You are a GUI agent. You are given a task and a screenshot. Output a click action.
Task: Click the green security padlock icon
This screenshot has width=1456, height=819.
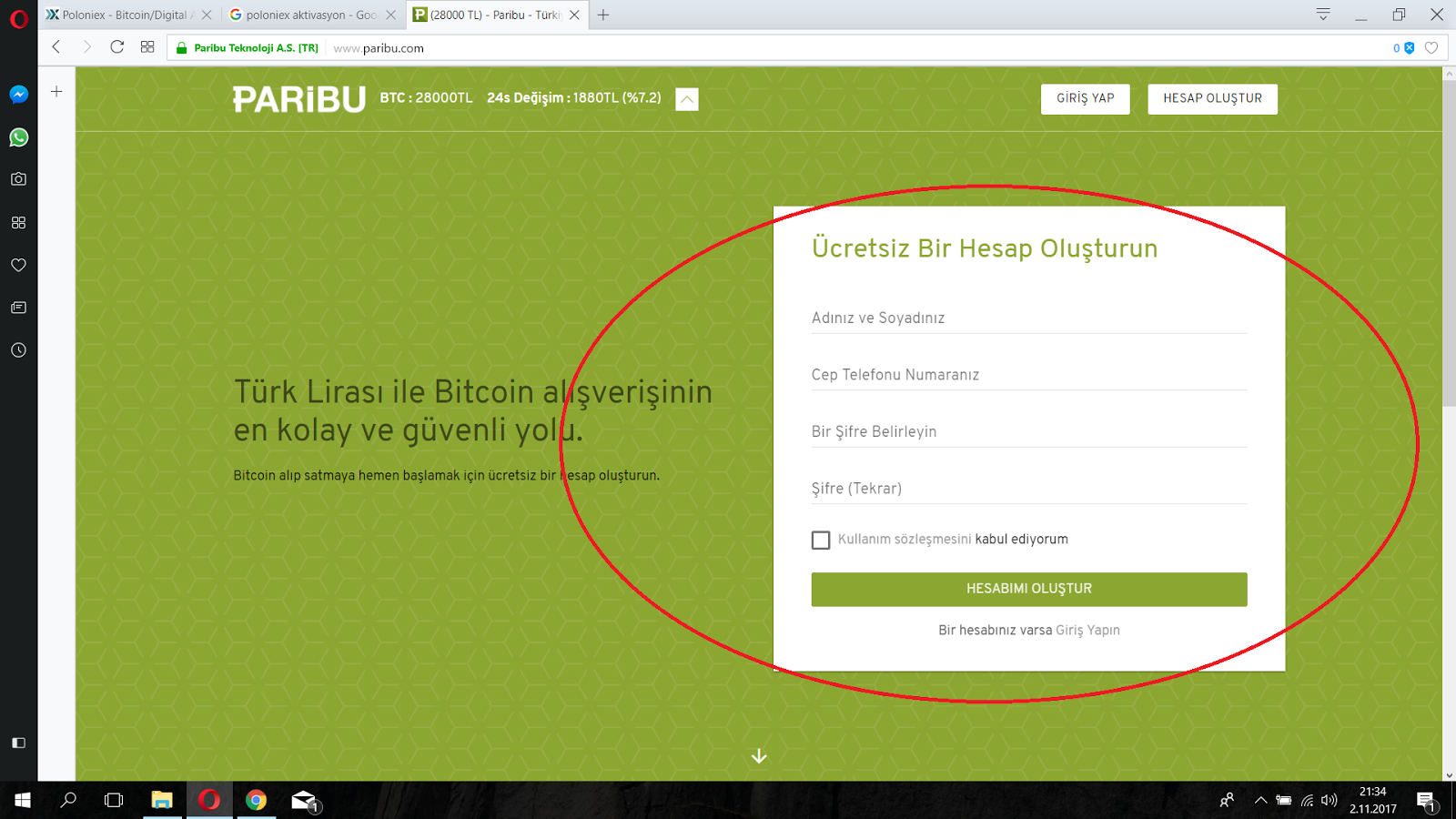[182, 48]
